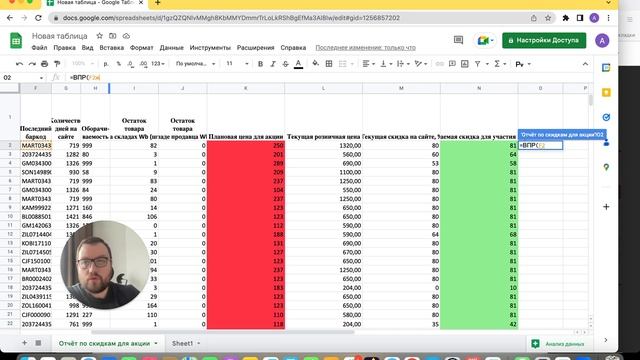
Task: Open the number format 123 dropdown
Action: (158, 64)
